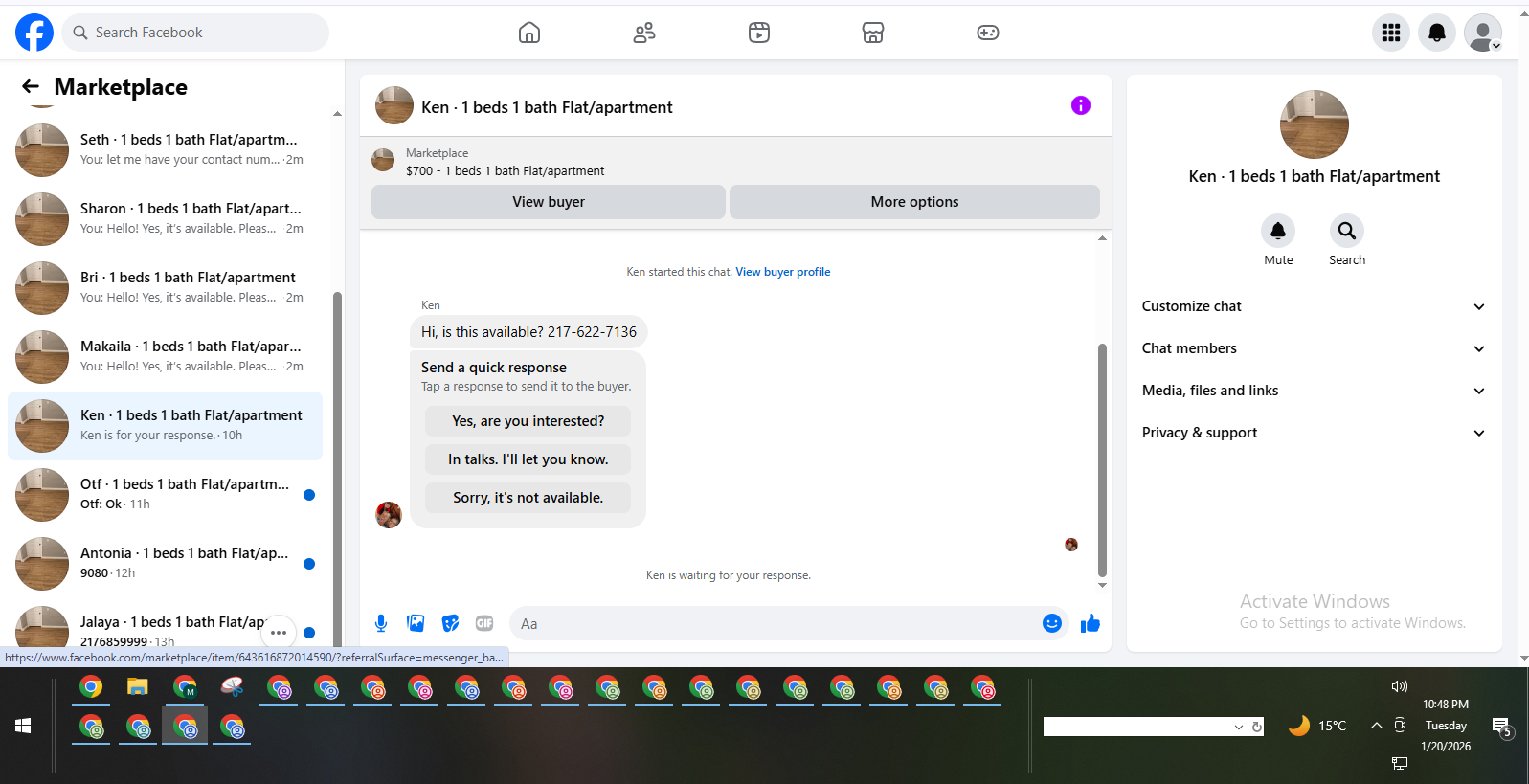Viewport: 1529px width, 784px height.
Task: Click the magnifier in Search Facebook box
Action: [x=80, y=33]
